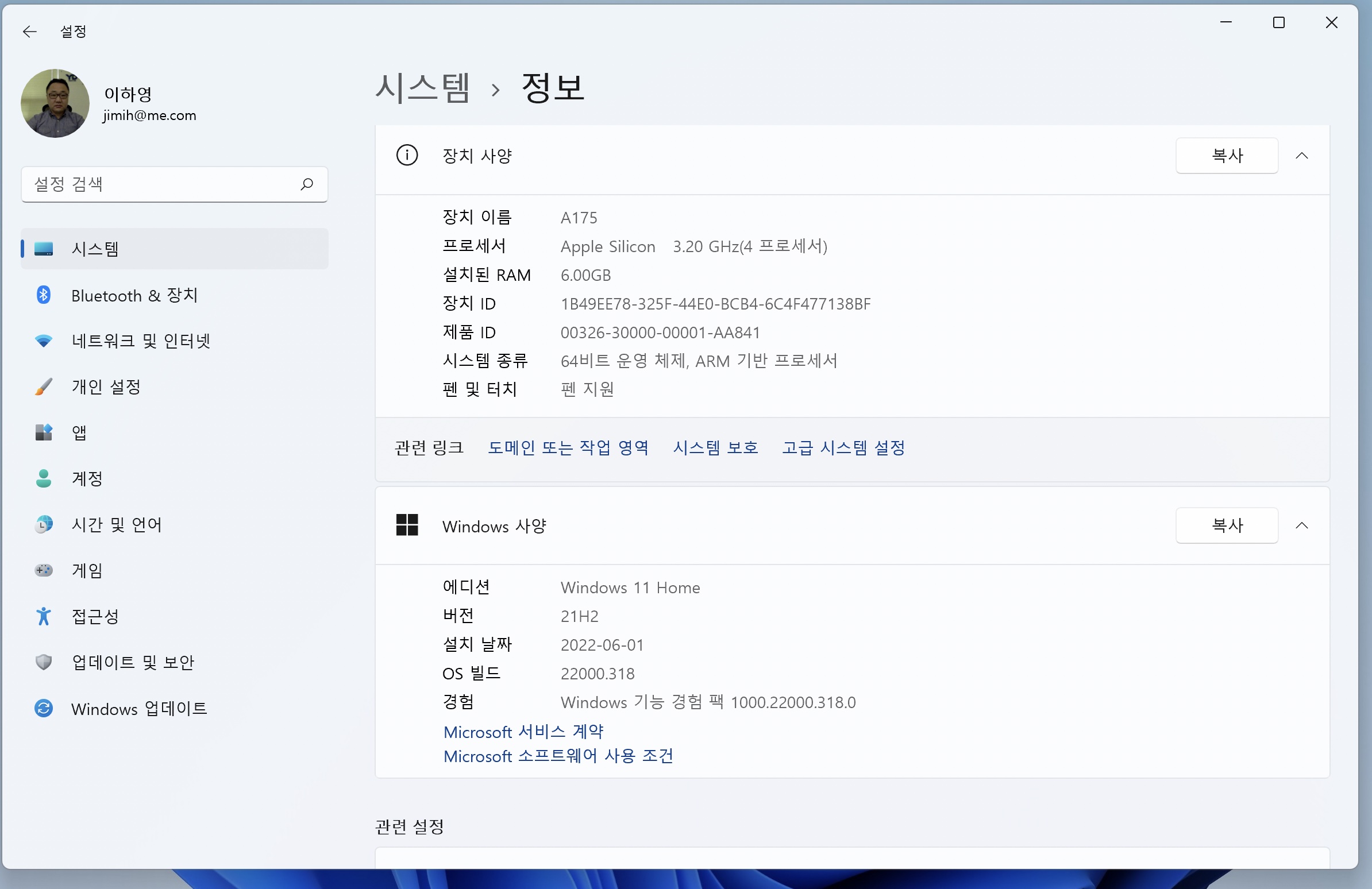Open 시스템 보호 link
This screenshot has width=1372, height=889.
[715, 448]
